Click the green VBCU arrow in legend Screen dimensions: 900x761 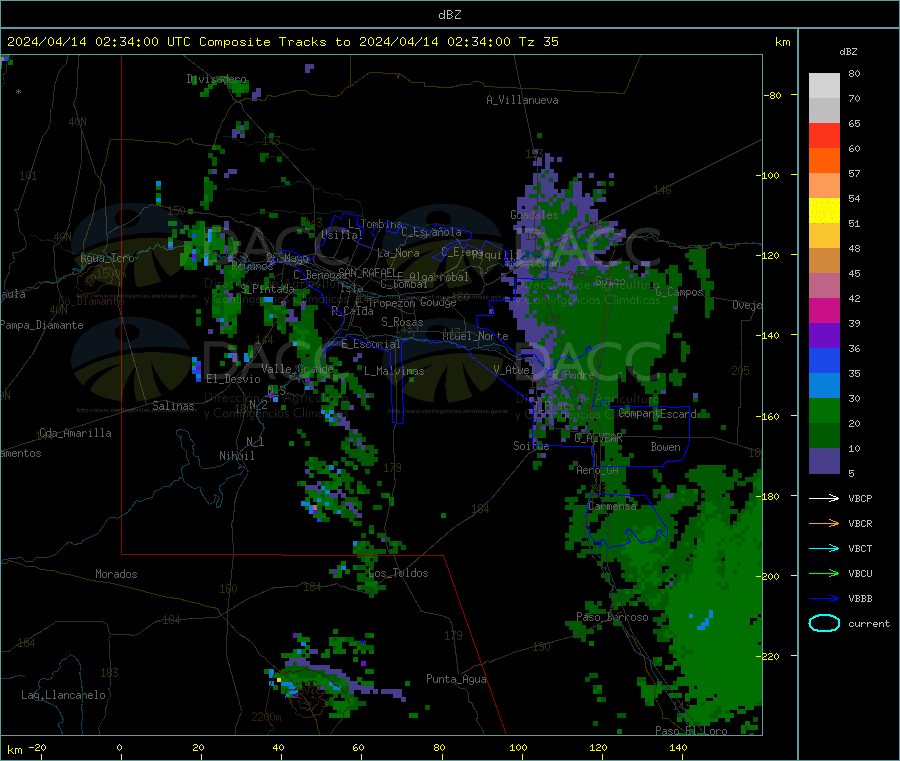click(824, 573)
